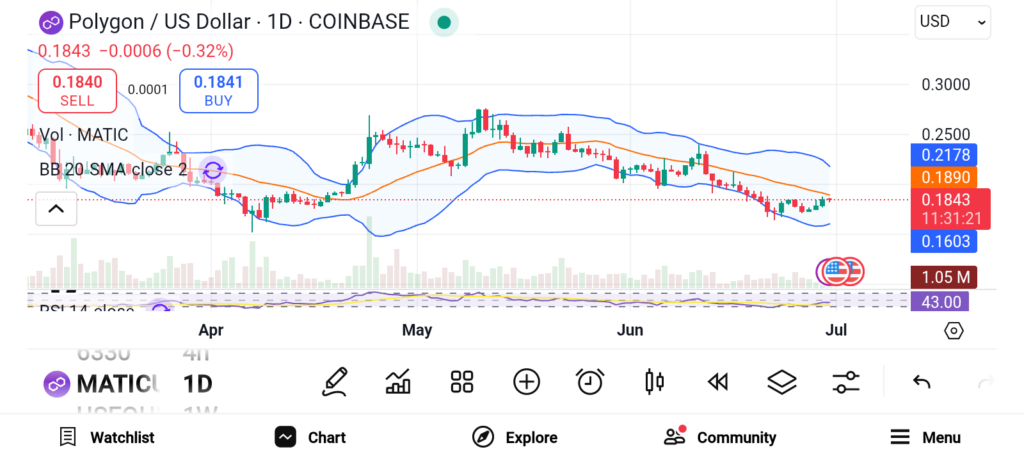This screenshot has height=461, width=1024.
Task: Open the USD currency dropdown
Action: tap(952, 22)
